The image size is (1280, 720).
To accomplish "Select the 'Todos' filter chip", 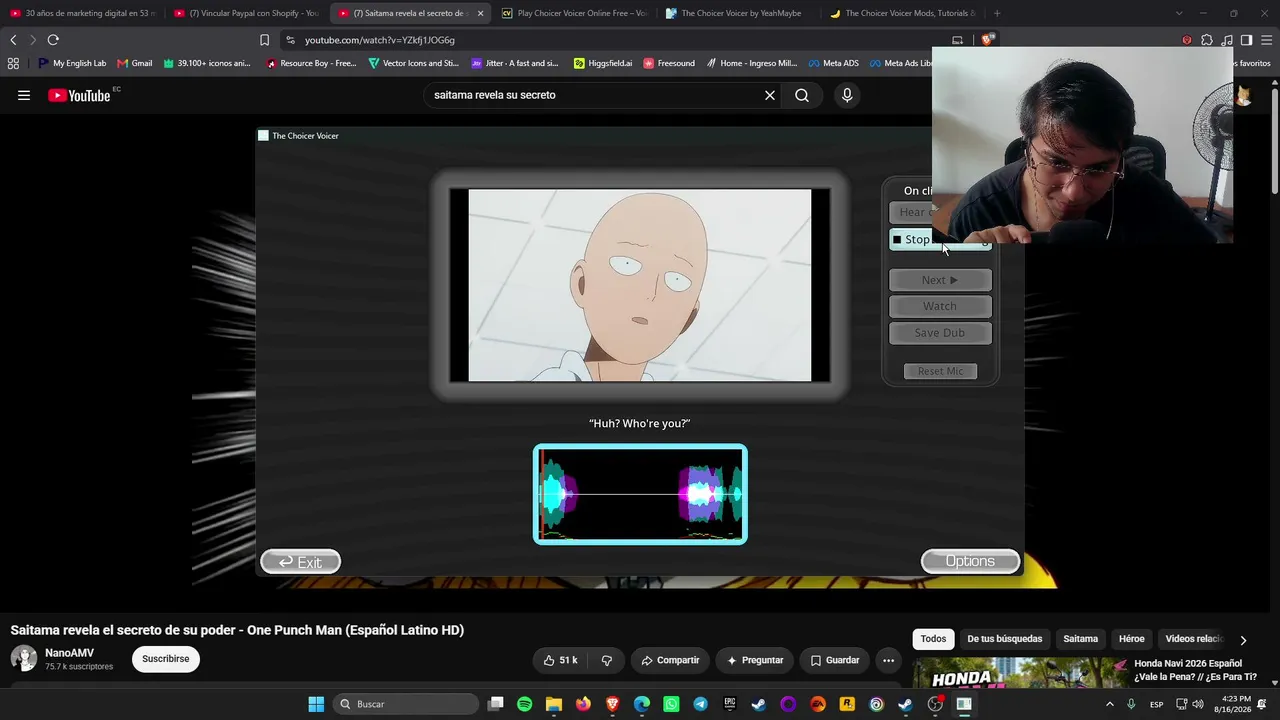I will [933, 639].
